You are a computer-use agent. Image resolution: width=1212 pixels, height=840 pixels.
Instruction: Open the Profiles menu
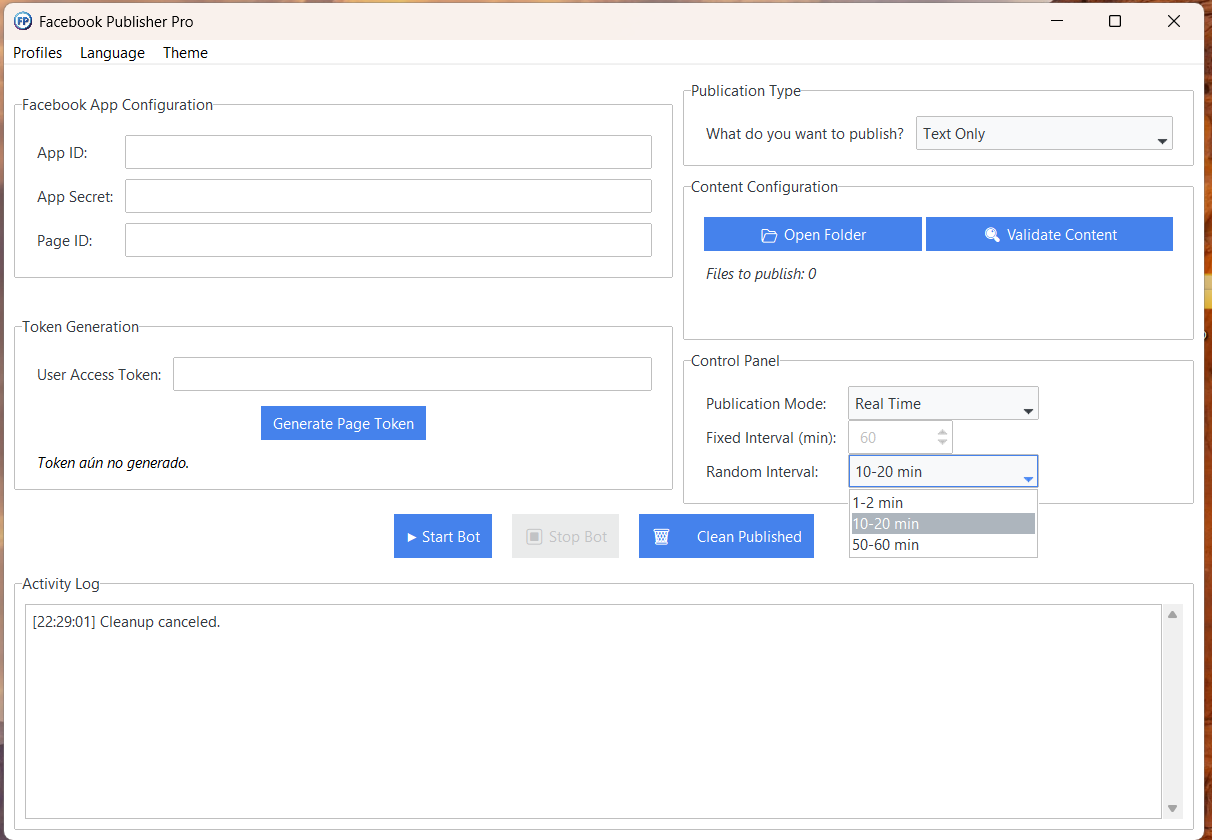(38, 53)
